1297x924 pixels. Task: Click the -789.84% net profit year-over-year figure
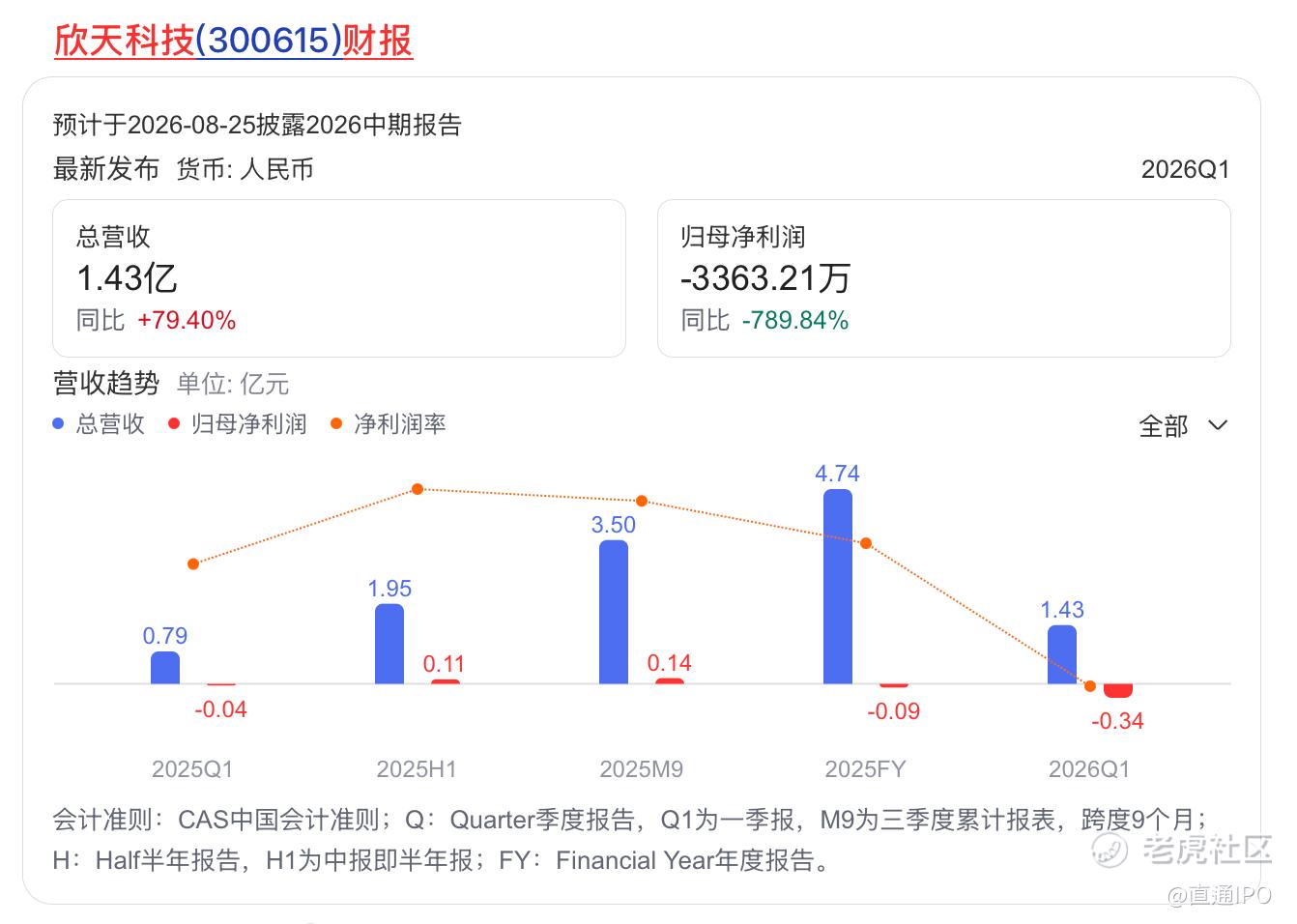tap(795, 321)
